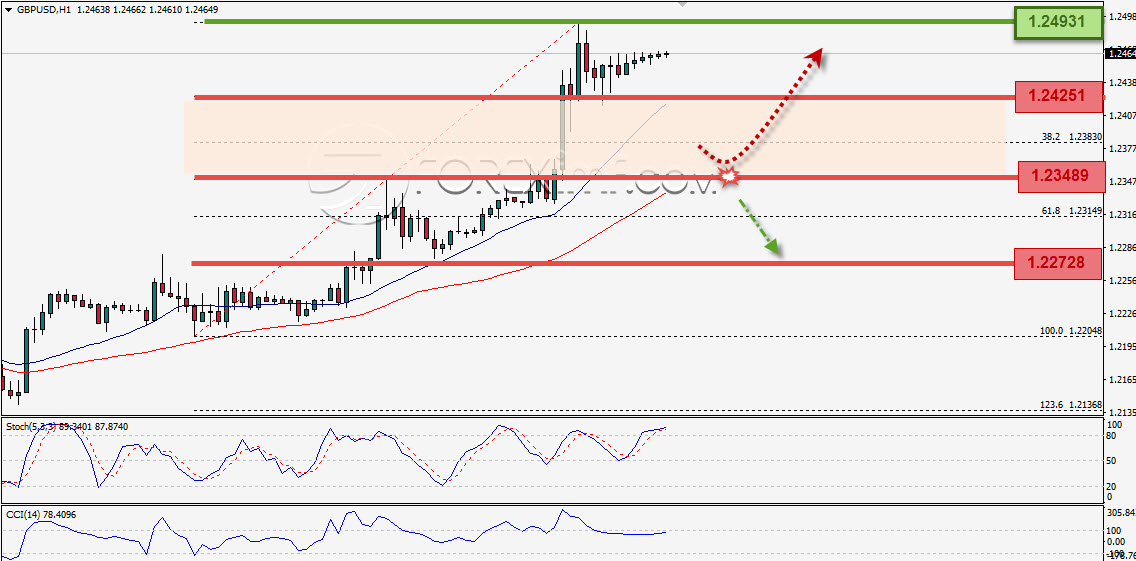The height and width of the screenshot is (561, 1136).
Task: Click price axis value 1.2226
Action: [x=1122, y=313]
